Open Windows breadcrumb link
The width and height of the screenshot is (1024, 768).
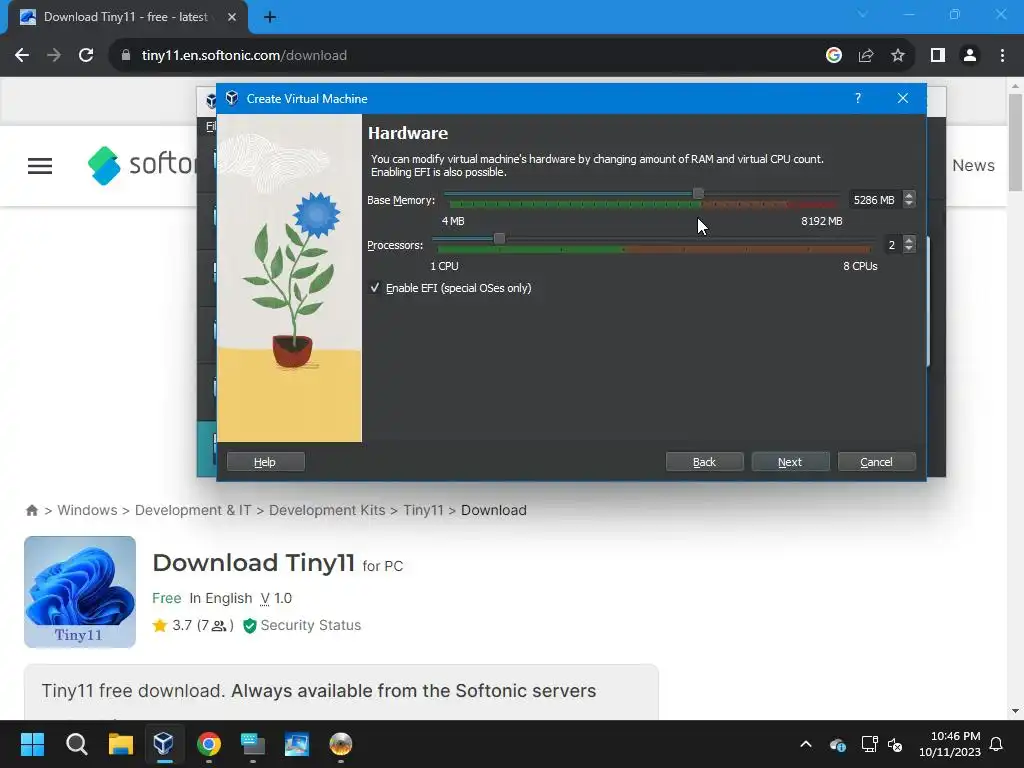88,510
